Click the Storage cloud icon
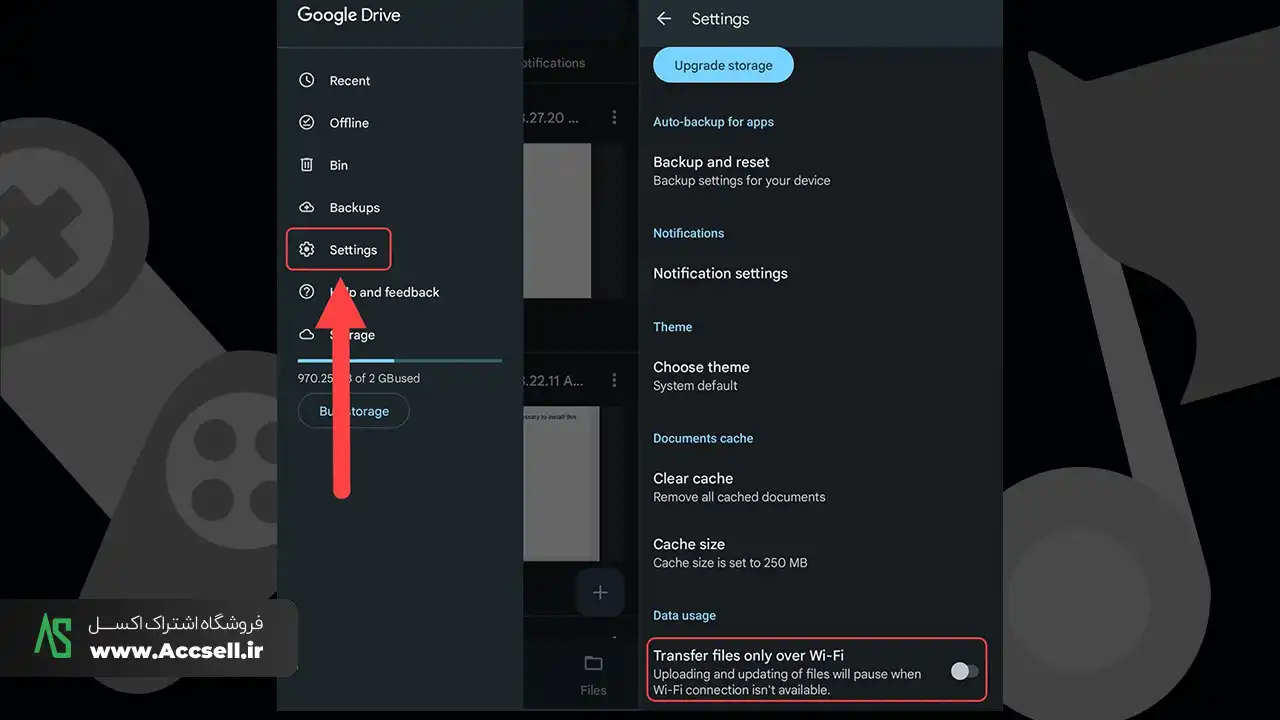This screenshot has width=1280, height=720. [x=307, y=334]
